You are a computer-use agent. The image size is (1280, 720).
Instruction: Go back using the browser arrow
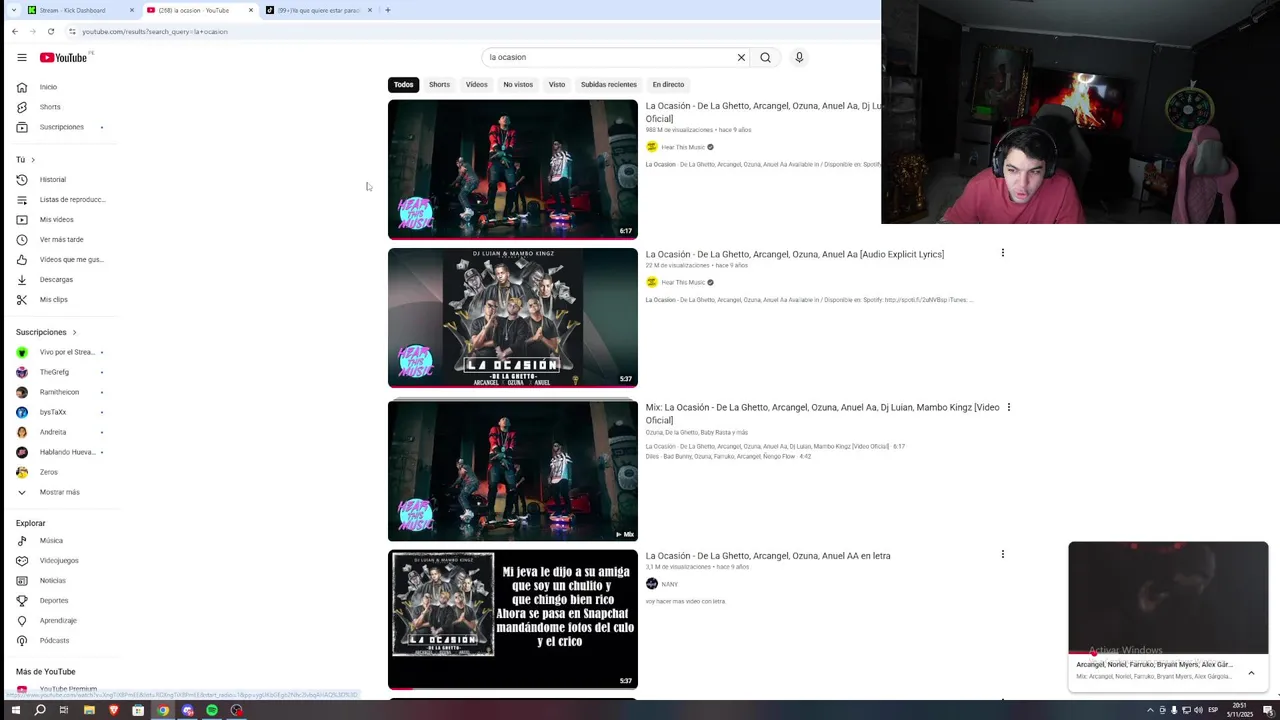point(15,31)
